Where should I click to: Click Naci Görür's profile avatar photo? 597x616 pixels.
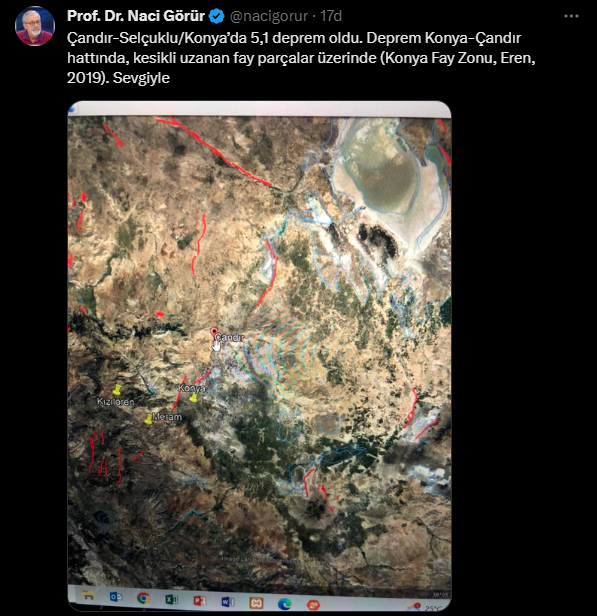coord(35,26)
